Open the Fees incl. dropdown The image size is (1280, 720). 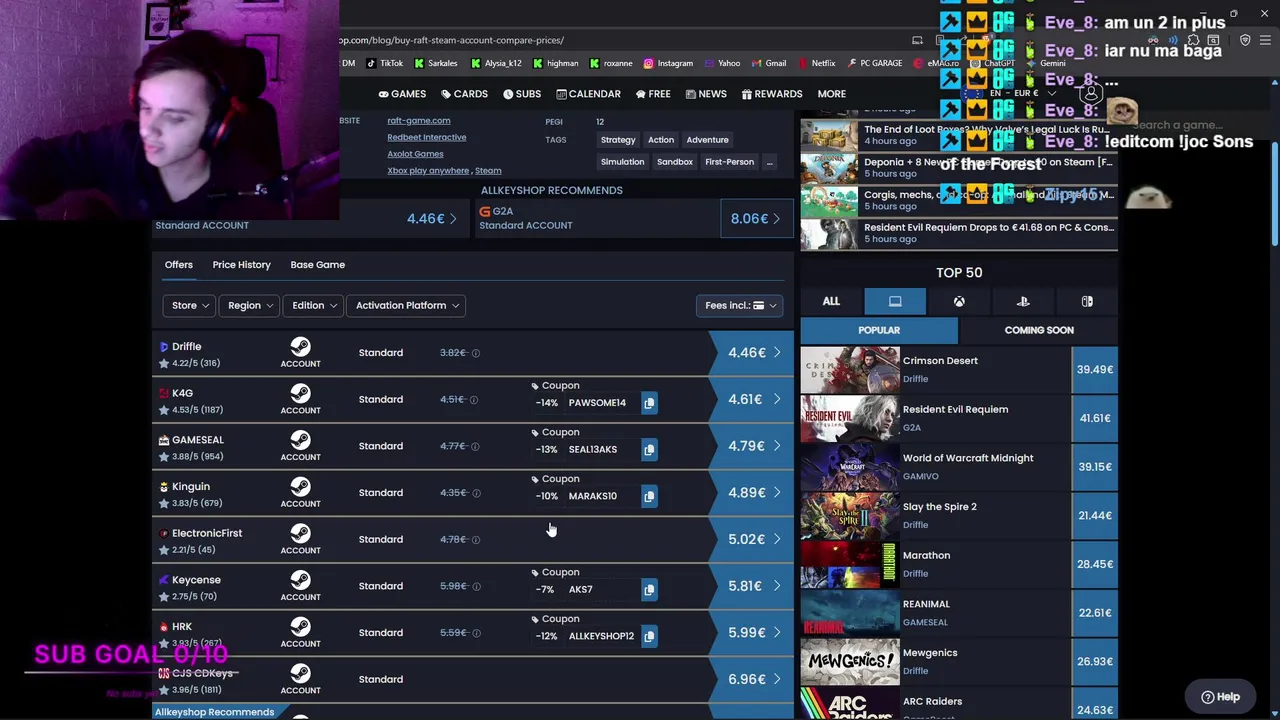pyautogui.click(x=738, y=306)
